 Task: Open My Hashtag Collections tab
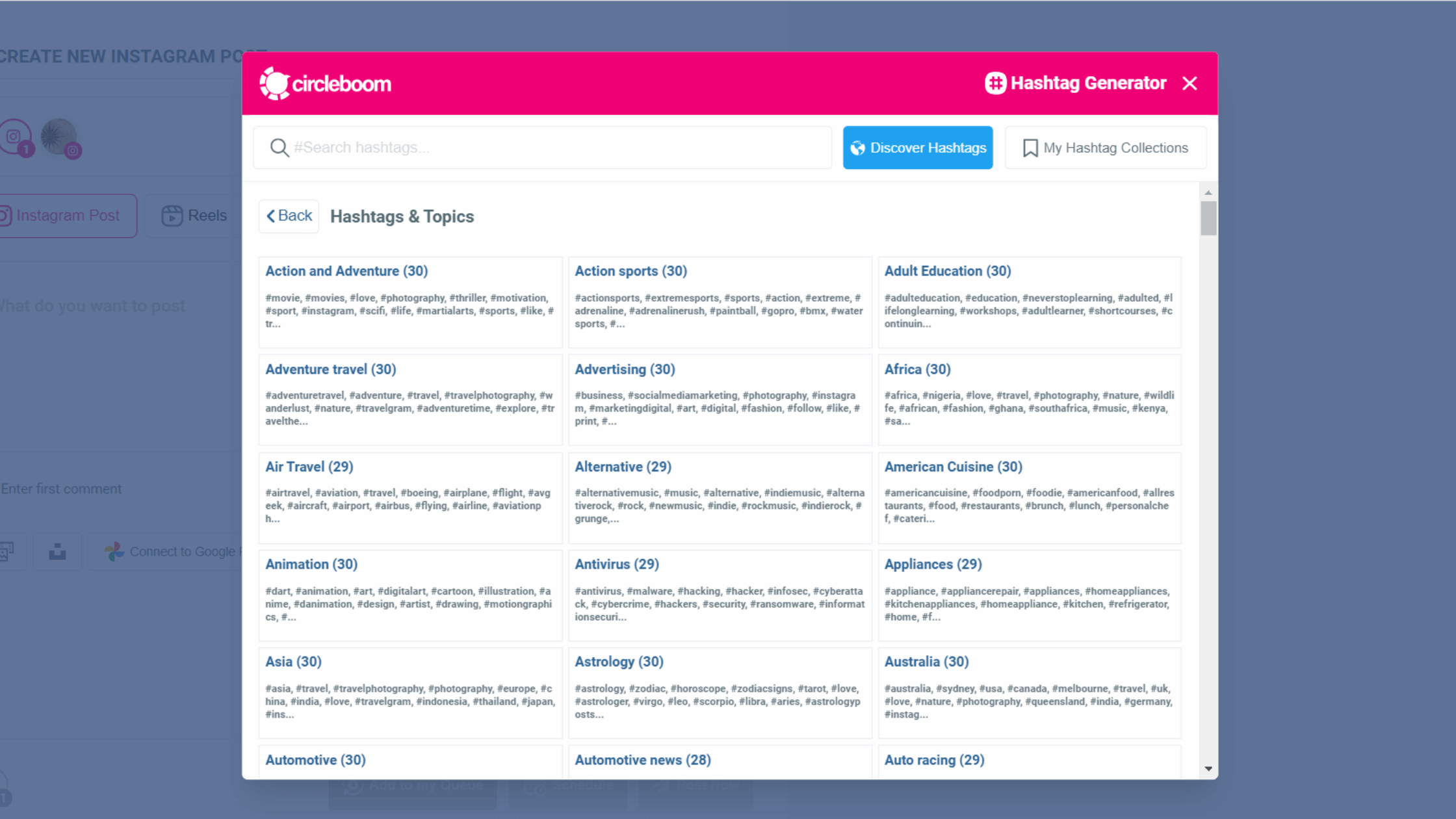click(1105, 148)
